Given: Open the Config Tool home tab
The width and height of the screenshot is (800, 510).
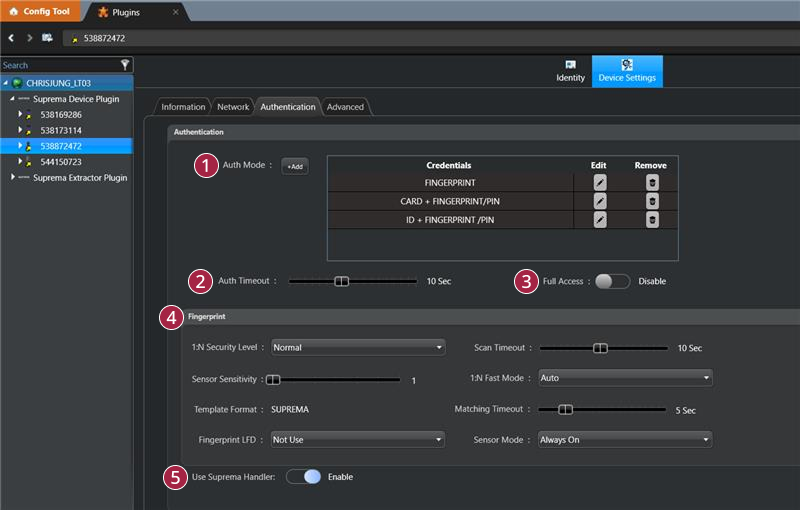Looking at the screenshot, I should pyautogui.click(x=40, y=11).
